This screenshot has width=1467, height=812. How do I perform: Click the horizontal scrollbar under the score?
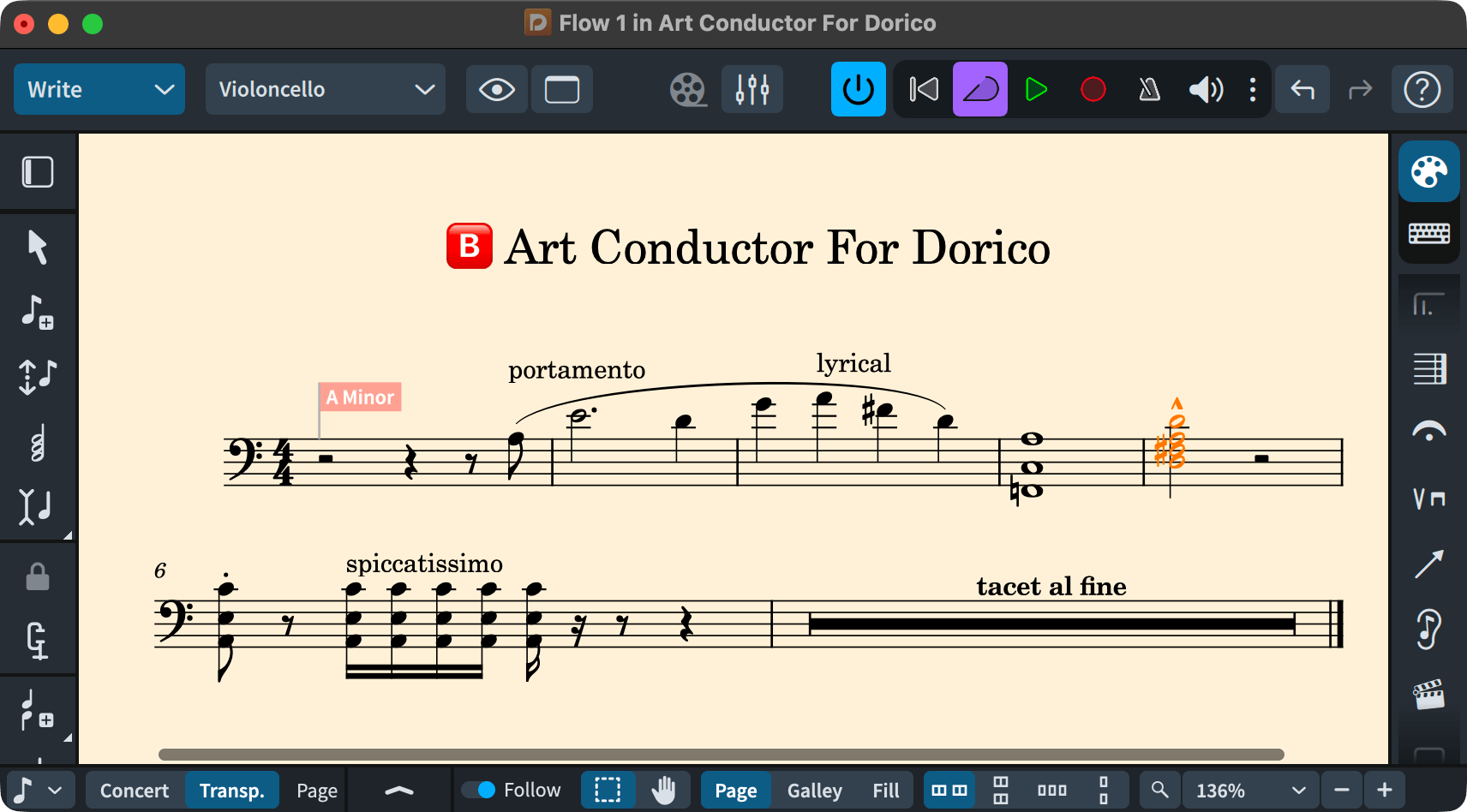click(x=720, y=755)
